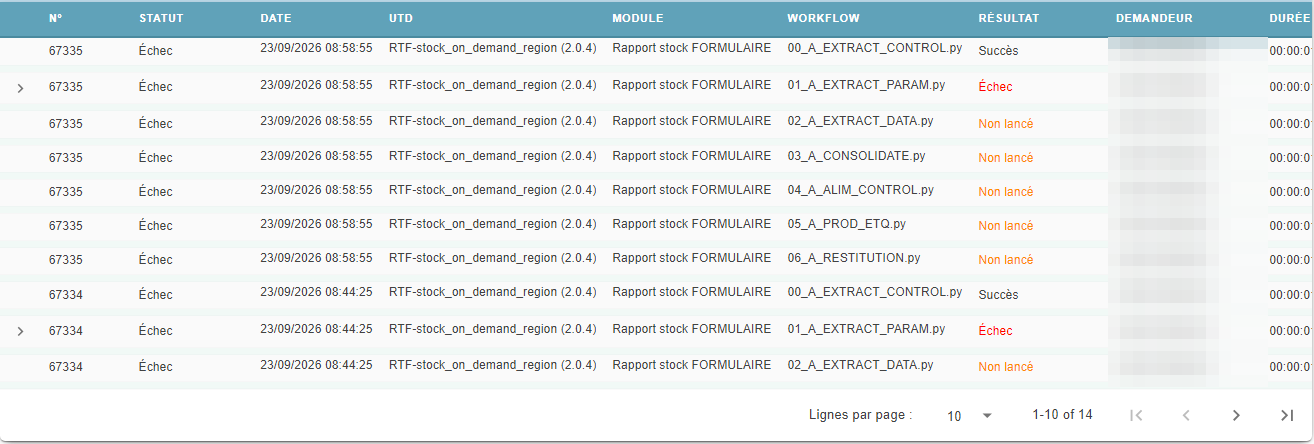Expand the 01_A_EXTRACT_PARAM.py row of run 67335

pyautogui.click(x=20, y=88)
